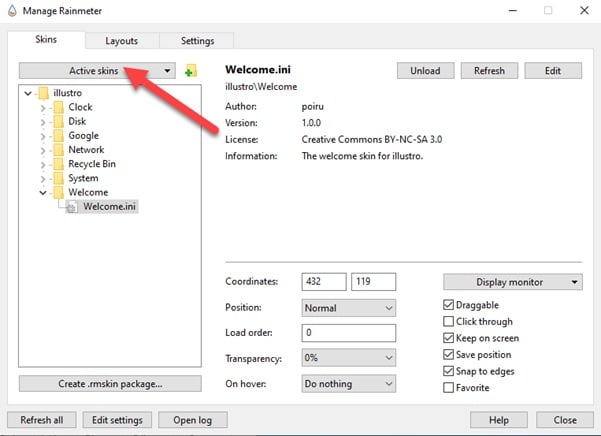Uncheck Save position
601x436 pixels.
point(448,354)
